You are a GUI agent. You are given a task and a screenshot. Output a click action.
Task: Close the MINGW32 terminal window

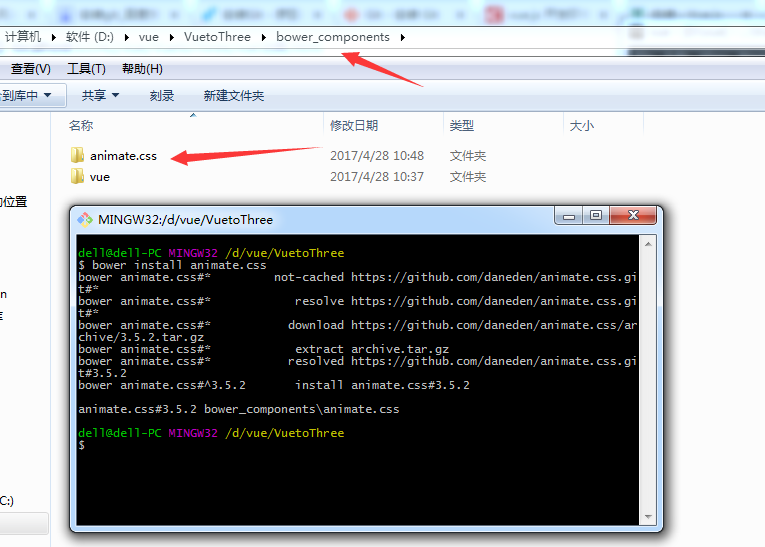(633, 216)
